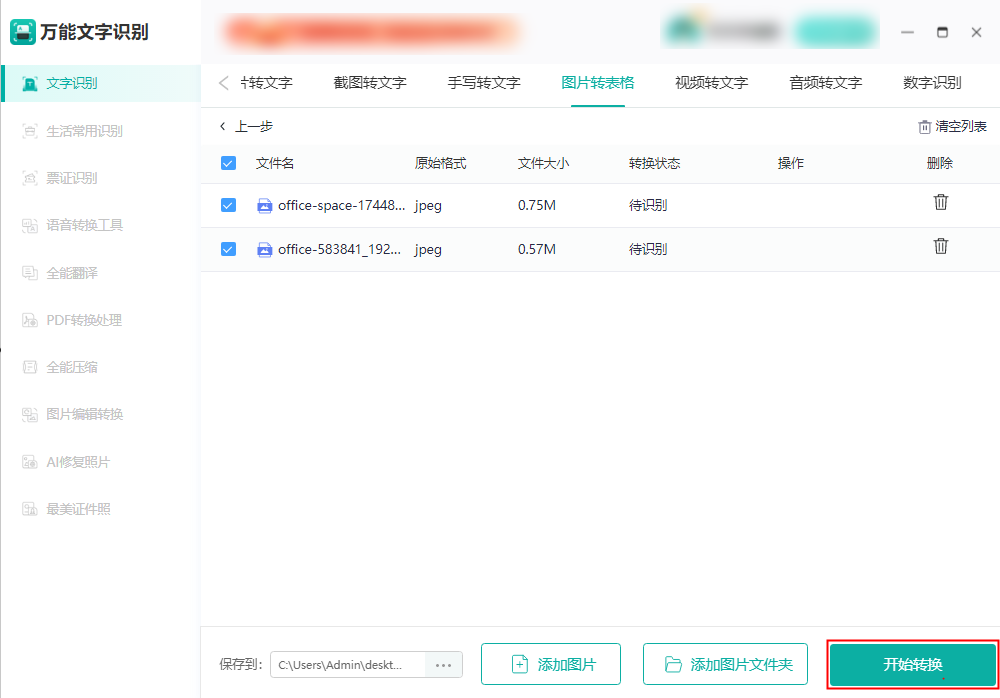
Task: Browse save folder with the three-dots button
Action: (x=443, y=665)
